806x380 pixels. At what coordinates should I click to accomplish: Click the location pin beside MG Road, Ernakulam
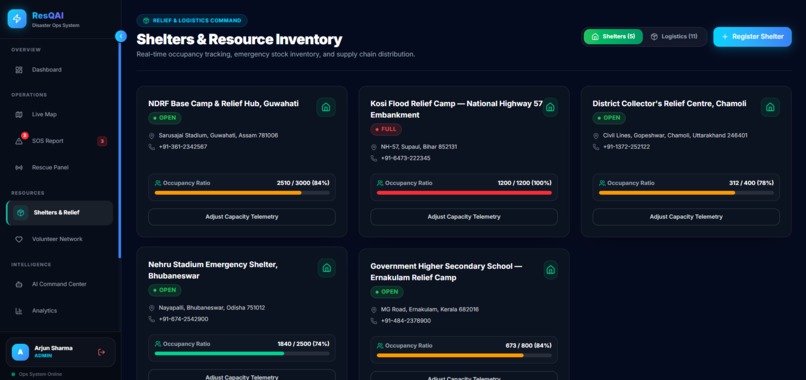click(374, 310)
